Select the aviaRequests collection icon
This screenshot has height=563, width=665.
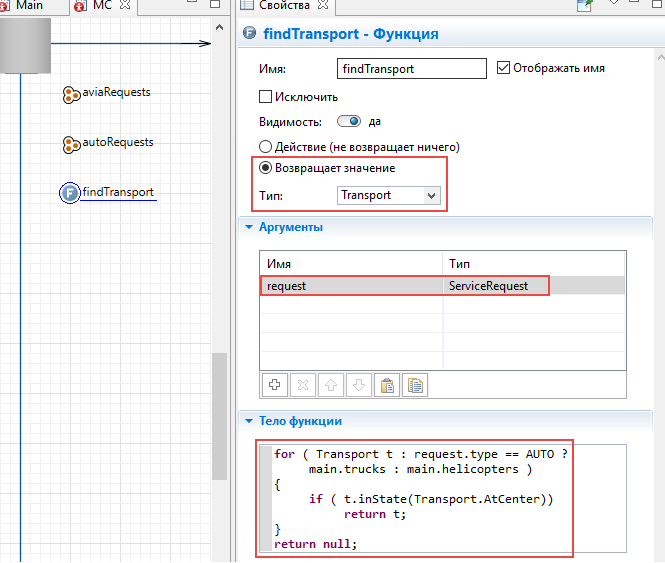(x=71, y=94)
